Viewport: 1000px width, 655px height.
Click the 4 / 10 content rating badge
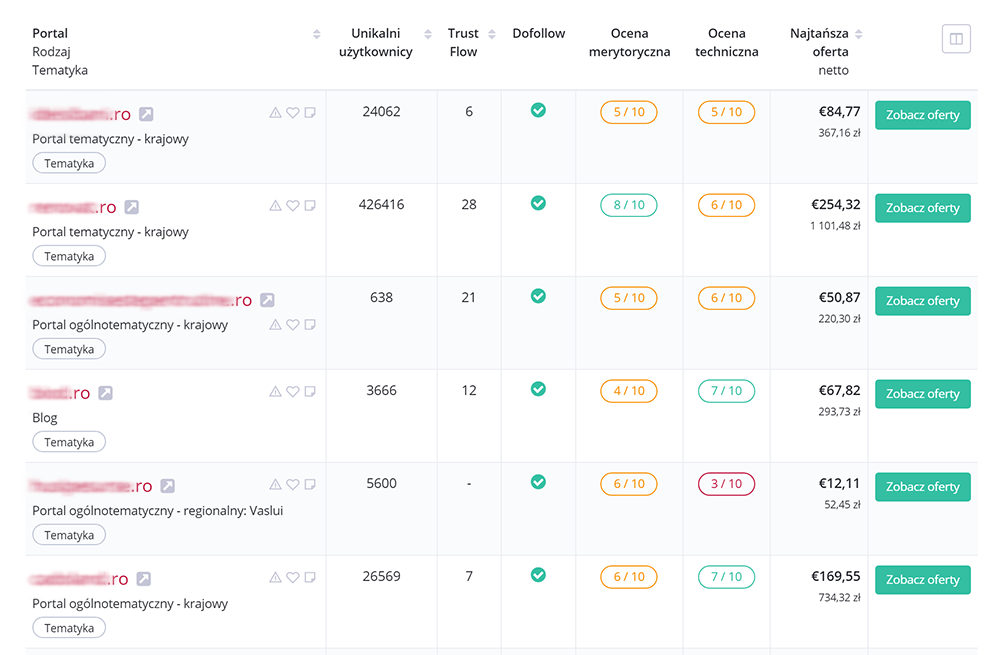[x=629, y=390]
